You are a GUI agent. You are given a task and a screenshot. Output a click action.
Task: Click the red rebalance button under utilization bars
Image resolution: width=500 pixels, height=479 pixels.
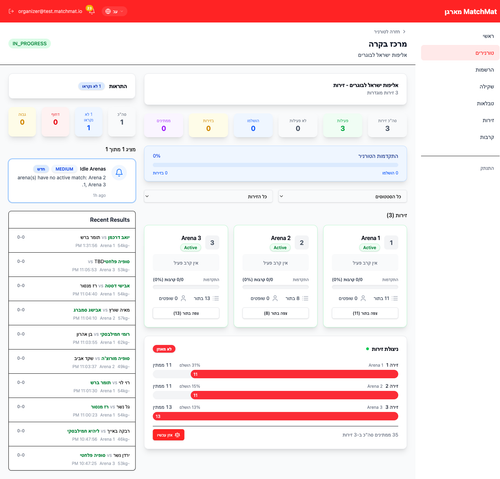pyautogui.click(x=168, y=435)
